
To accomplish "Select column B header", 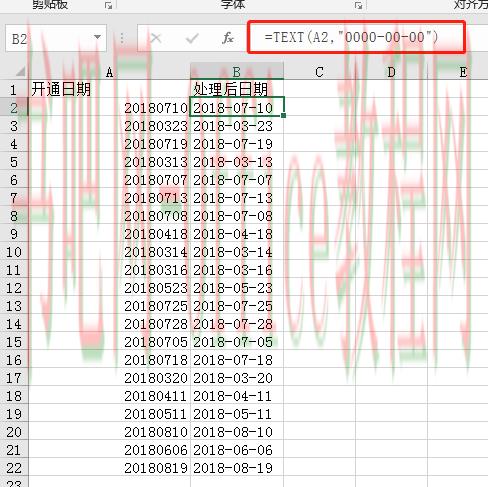I will tap(237, 72).
